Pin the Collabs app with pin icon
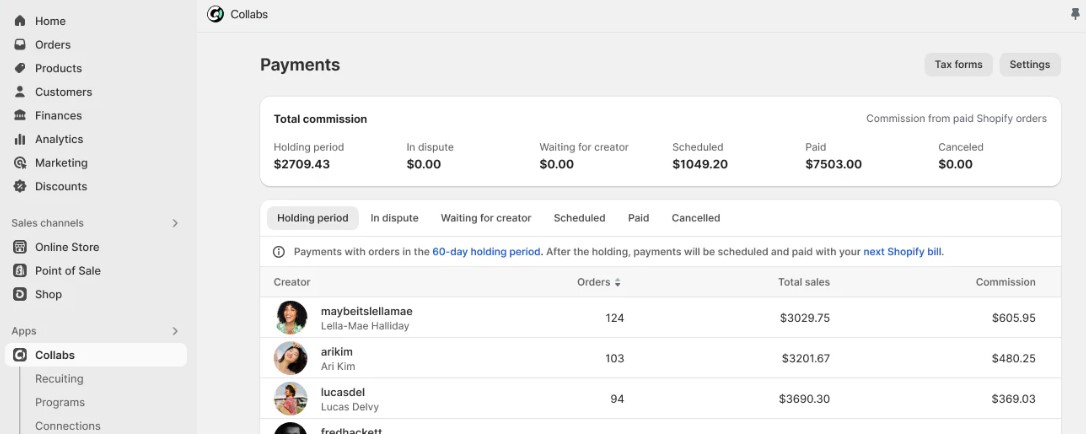The width and height of the screenshot is (1086, 434). pyautogui.click(x=1075, y=14)
